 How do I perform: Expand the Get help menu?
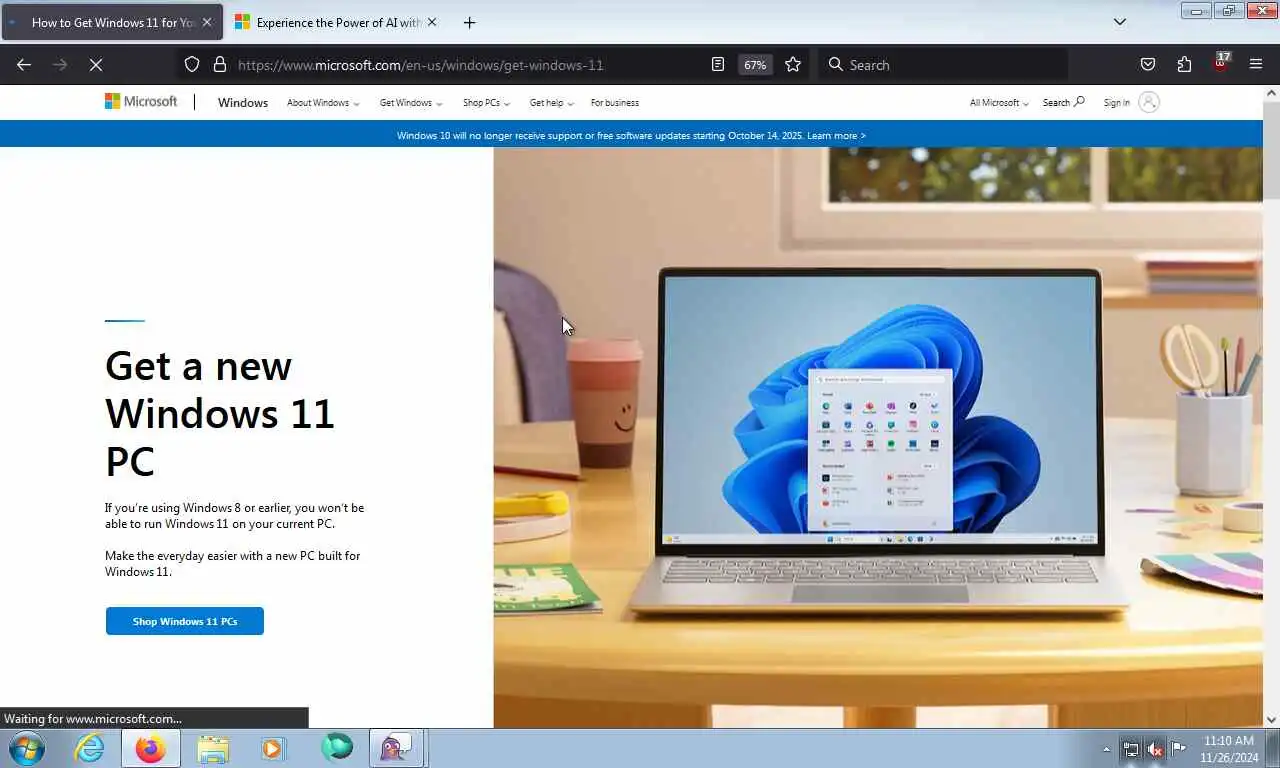pos(551,103)
